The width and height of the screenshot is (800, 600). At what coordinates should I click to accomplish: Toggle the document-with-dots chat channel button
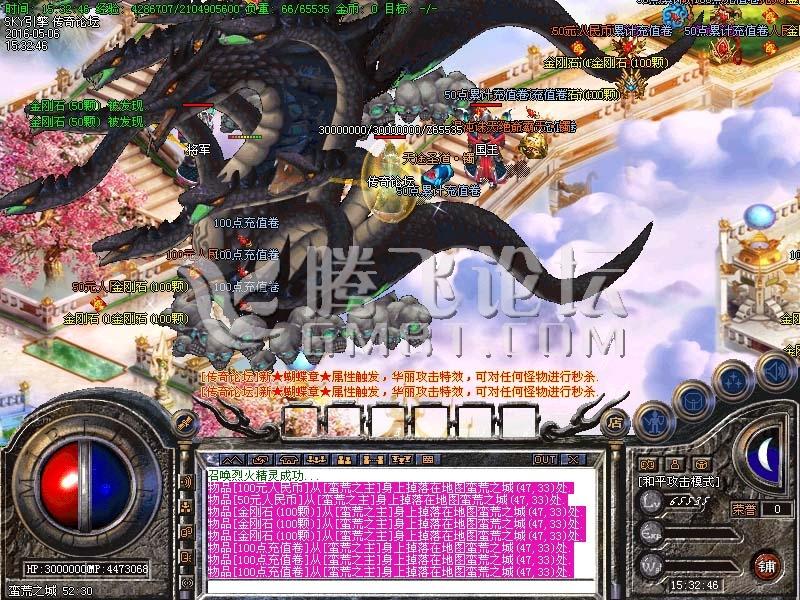tap(186, 557)
